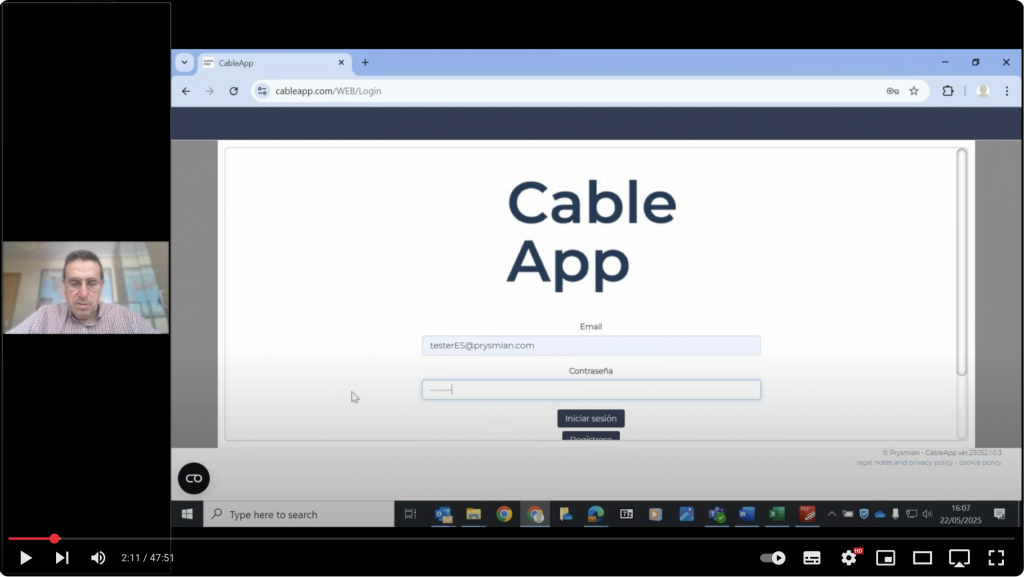Go fullscreen in the video player
Screen dimensions: 1024x577
pyautogui.click(x=996, y=557)
